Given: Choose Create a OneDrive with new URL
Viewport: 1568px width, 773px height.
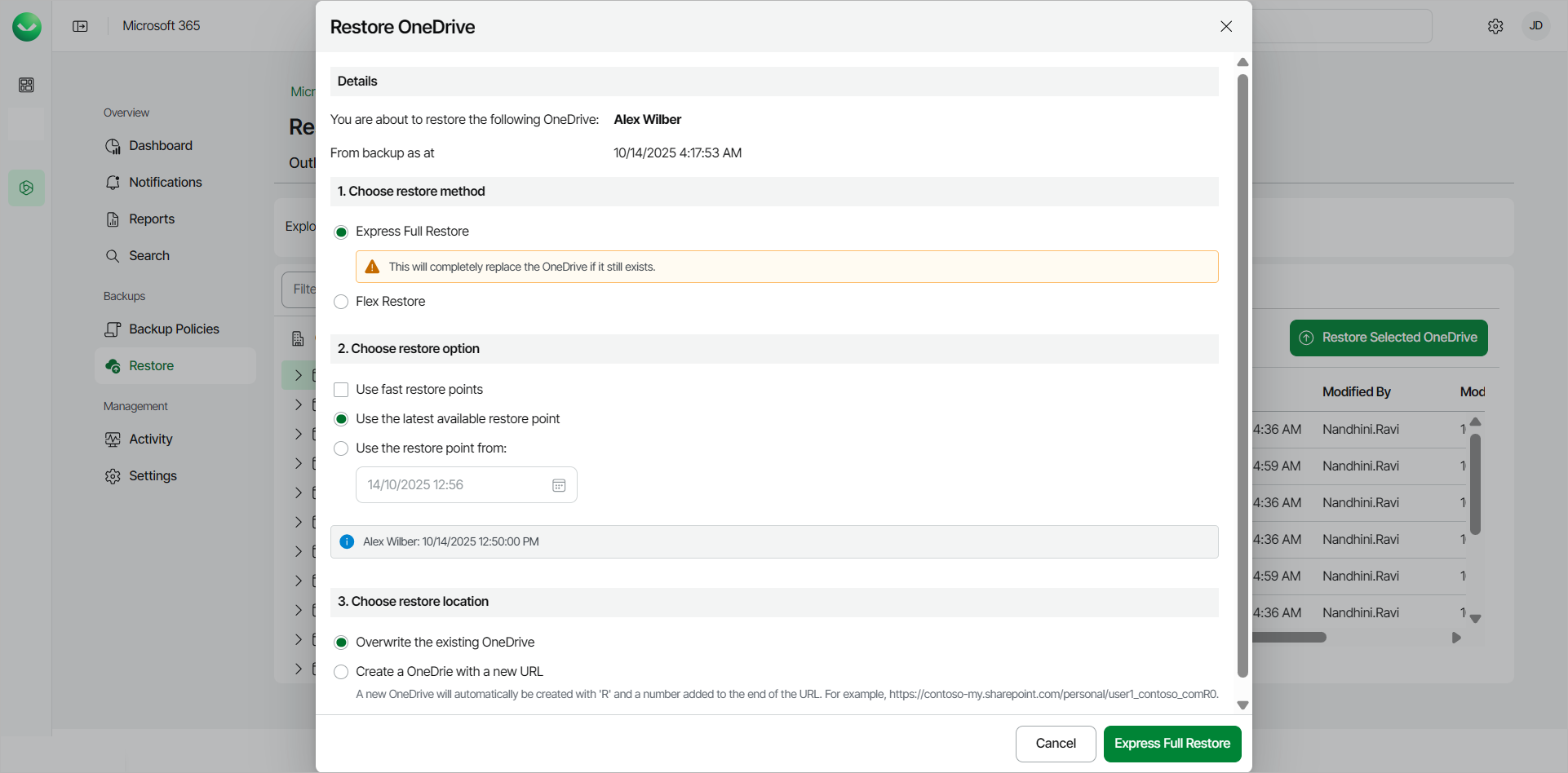Looking at the screenshot, I should [x=341, y=672].
